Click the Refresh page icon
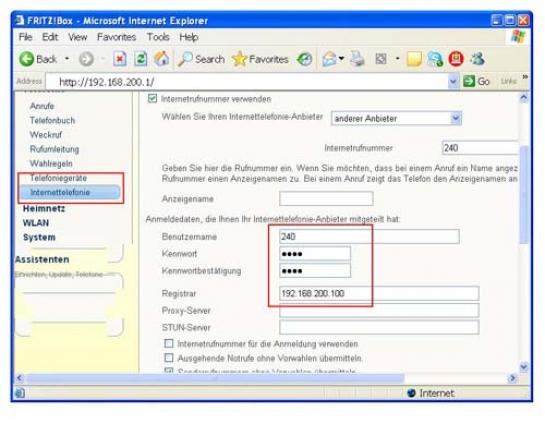Image resolution: width=545 pixels, height=424 pixels. pos(140,59)
